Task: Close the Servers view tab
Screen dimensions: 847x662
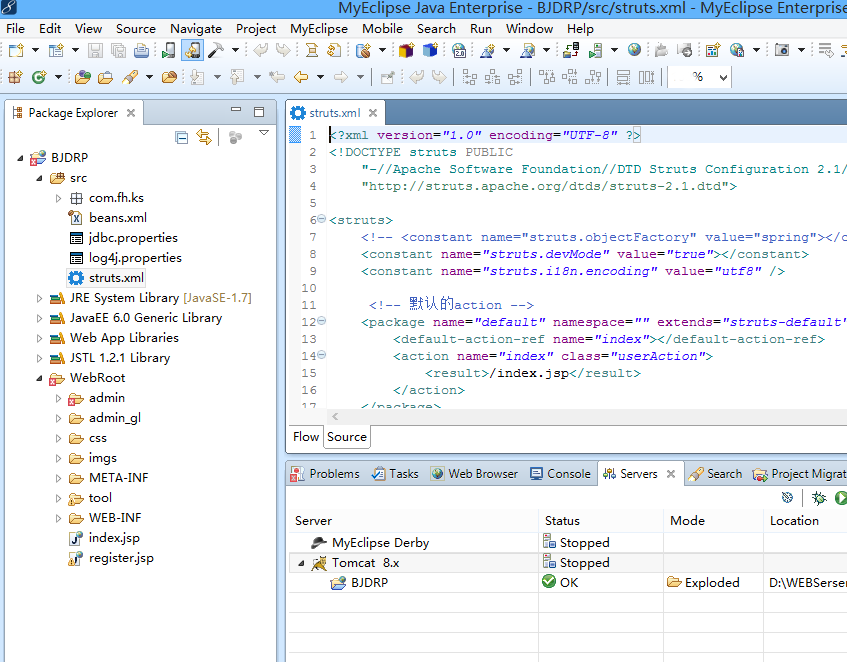Action: tap(671, 474)
